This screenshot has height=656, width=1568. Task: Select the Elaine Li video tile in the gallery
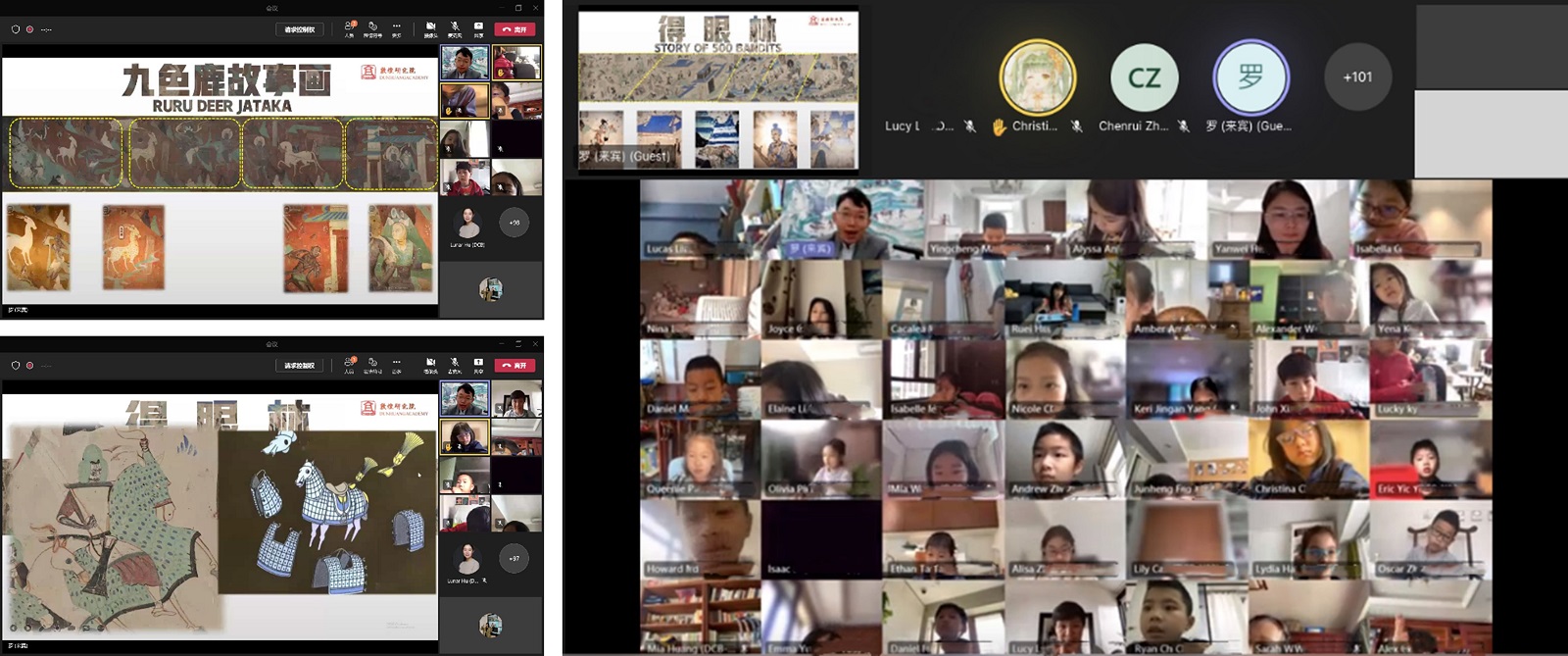[822, 378]
